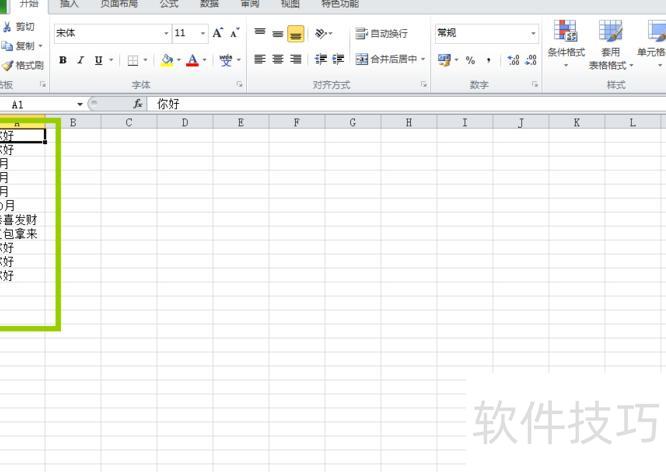666x472 pixels.
Task: Align text to middle of cell
Action: coord(278,33)
